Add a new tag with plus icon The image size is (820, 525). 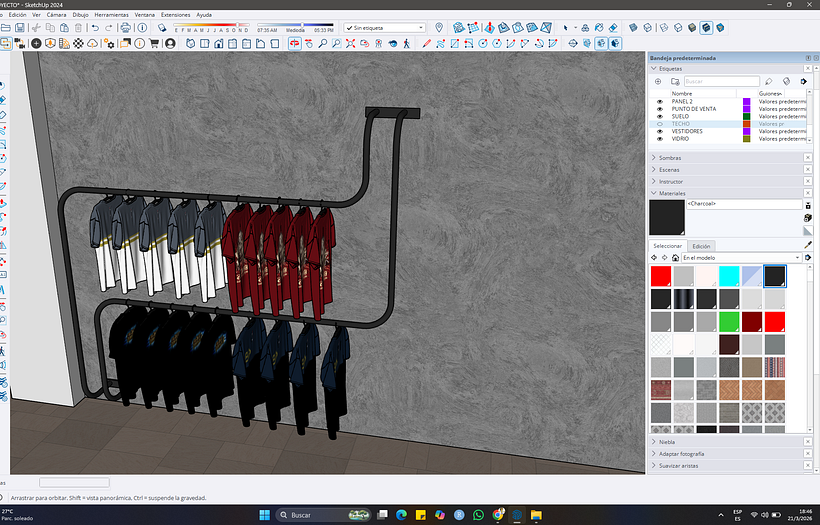click(658, 82)
